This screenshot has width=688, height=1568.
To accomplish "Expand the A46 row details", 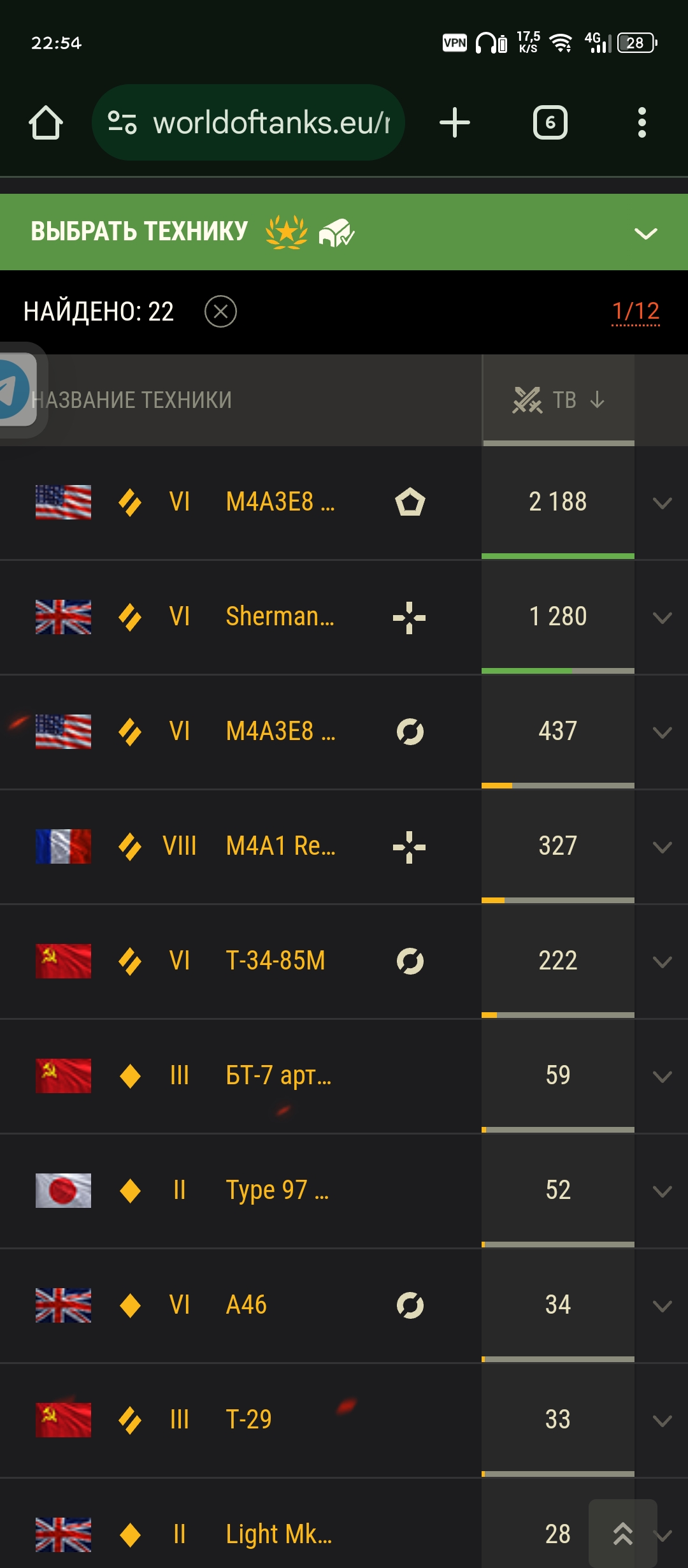I will tap(663, 1306).
